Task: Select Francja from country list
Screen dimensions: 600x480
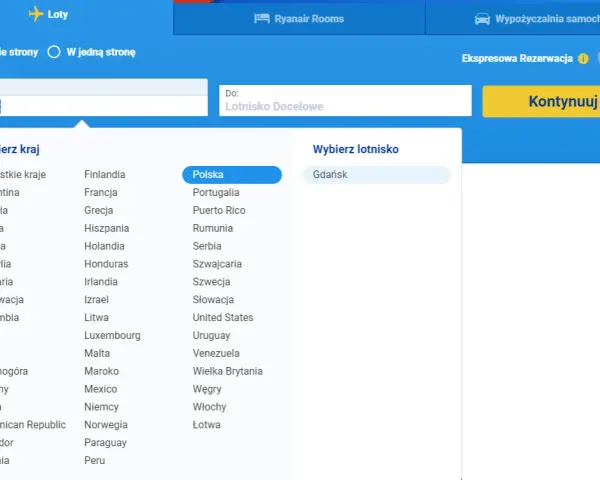Action: 101,193
